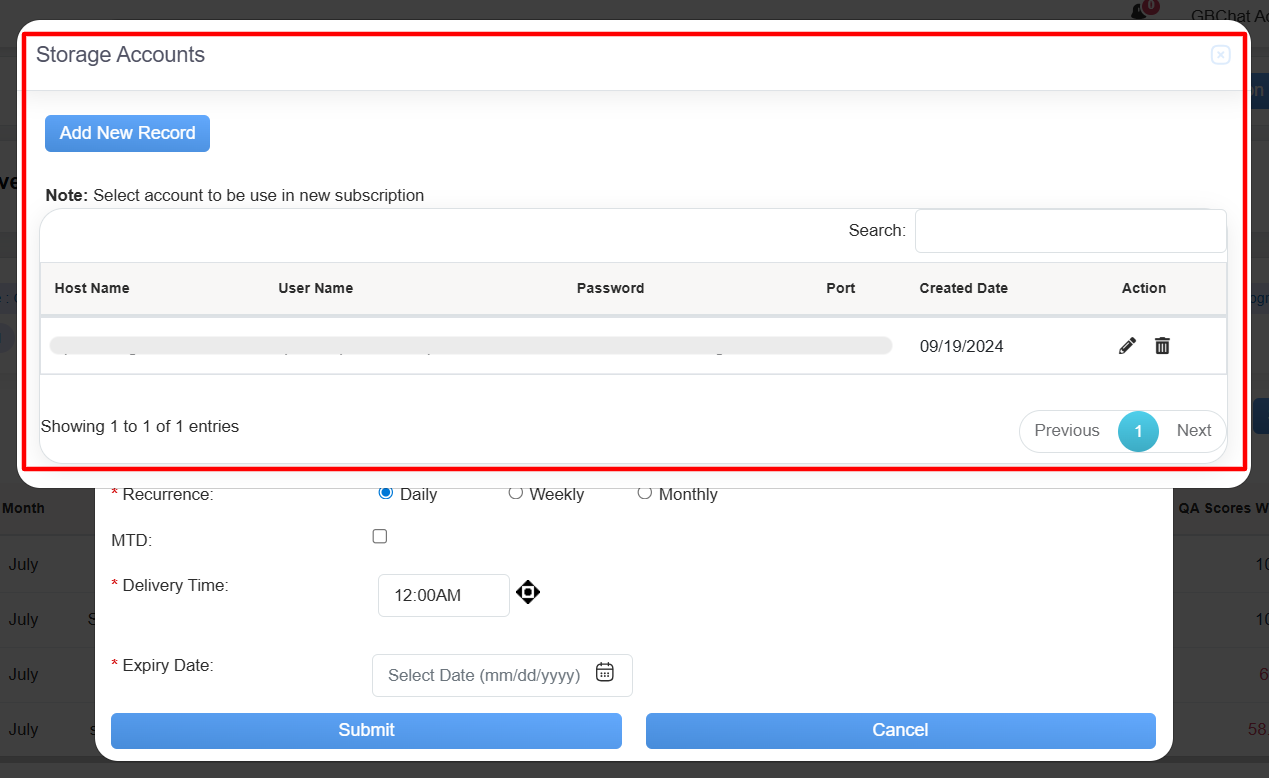Enable the MTD checkbox
Image resolution: width=1269 pixels, height=778 pixels.
point(380,537)
